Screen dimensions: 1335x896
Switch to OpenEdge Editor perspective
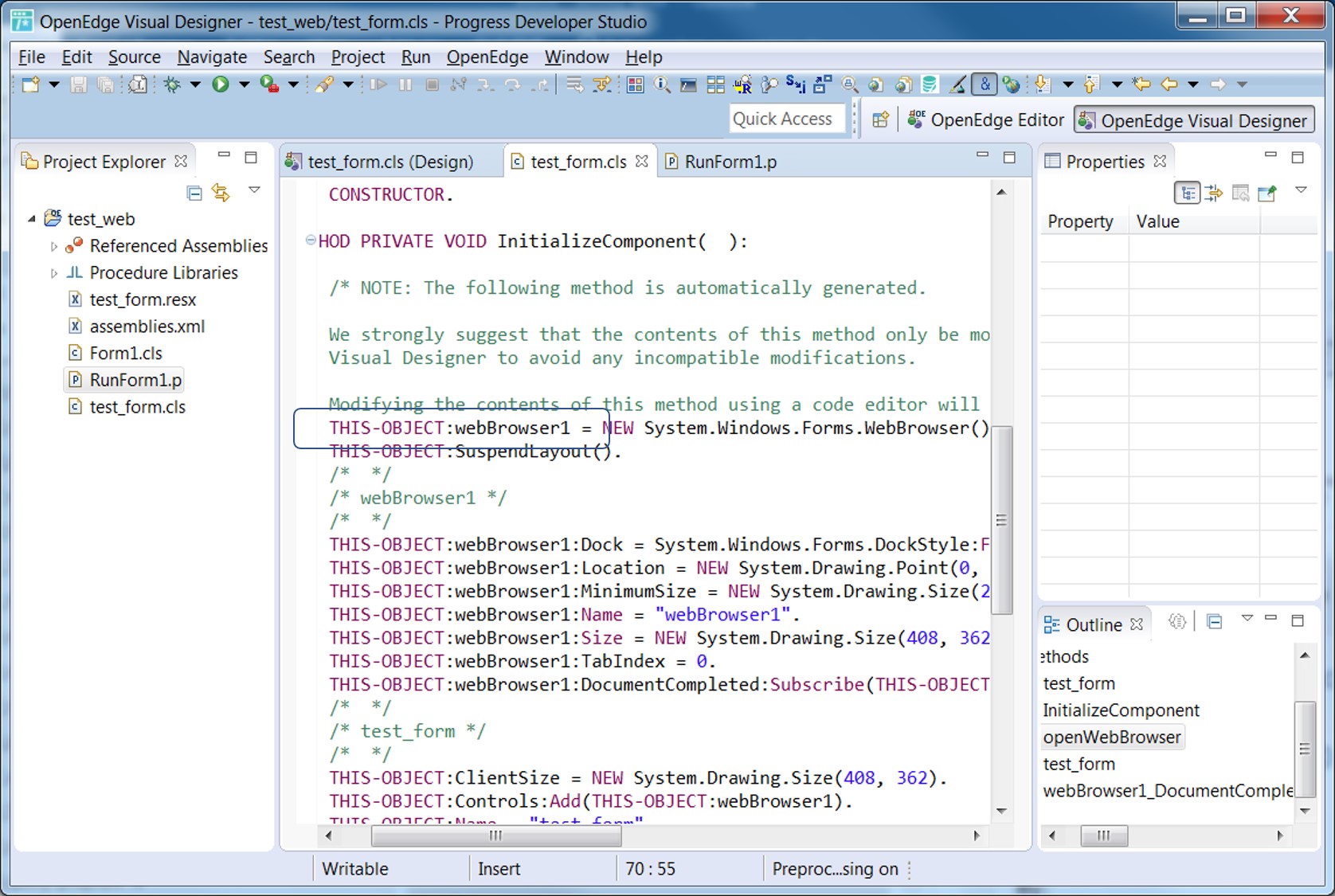[987, 120]
